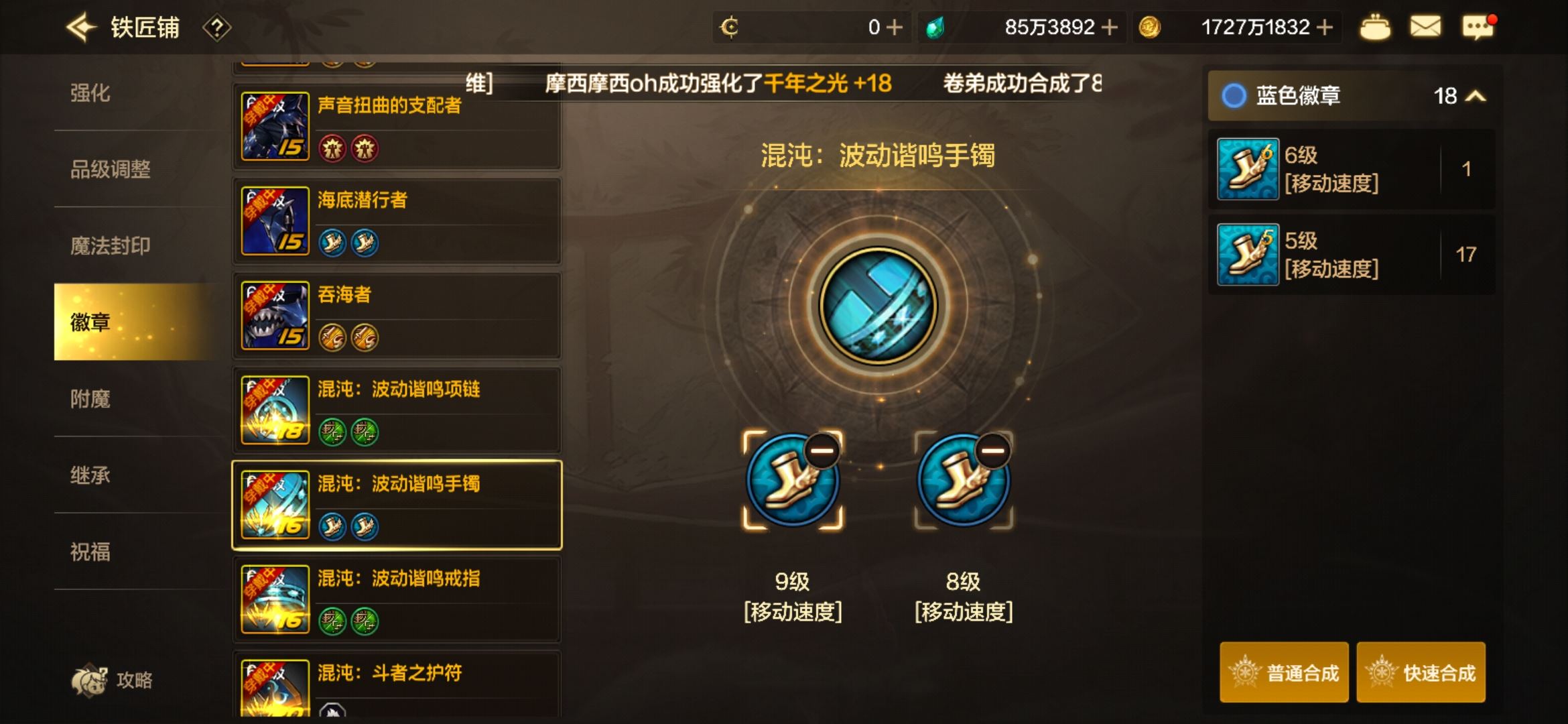Open the 攻略 guide icon
The height and width of the screenshot is (724, 1568).
(x=113, y=680)
